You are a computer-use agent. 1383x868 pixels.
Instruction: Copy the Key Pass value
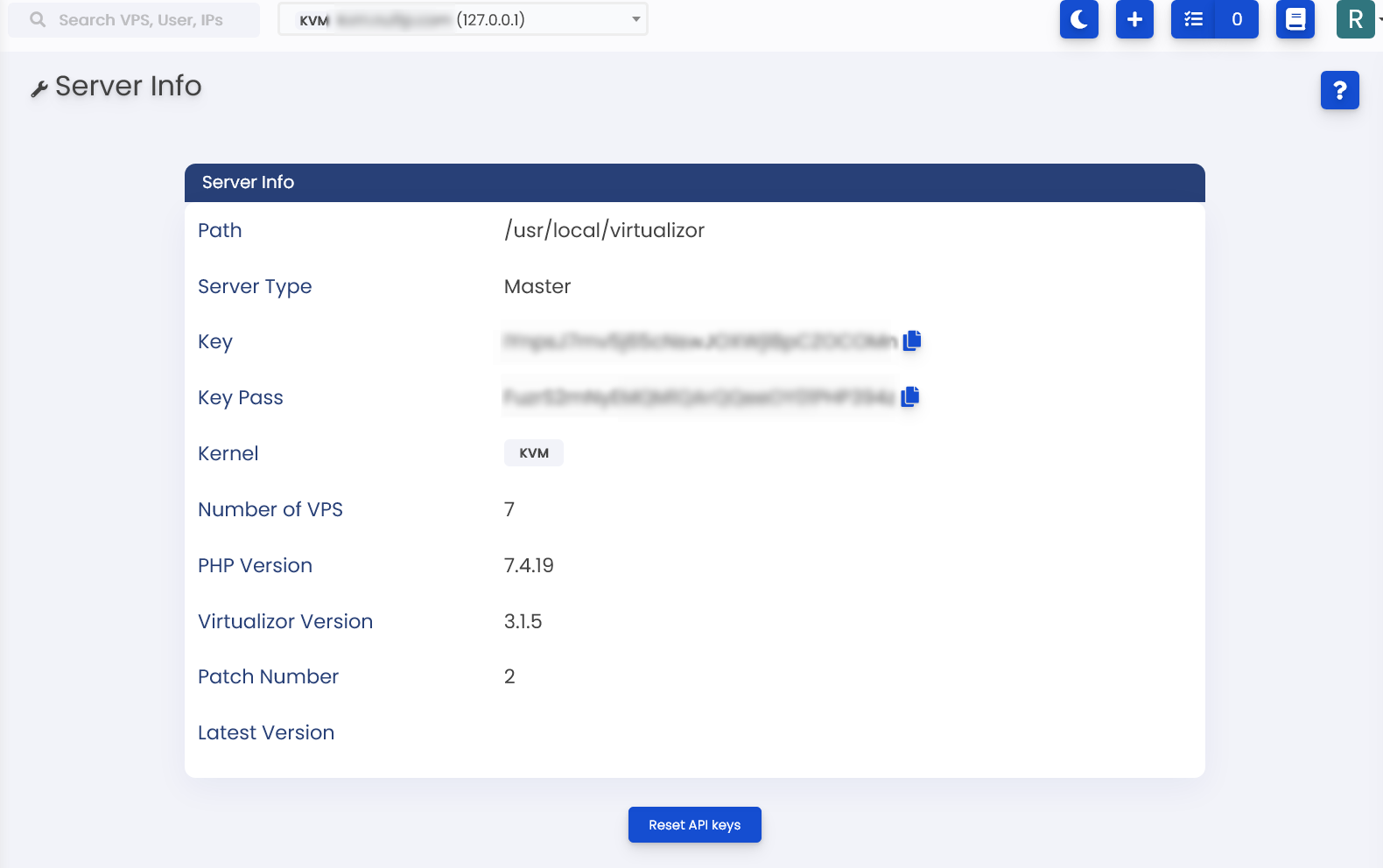pyautogui.click(x=910, y=396)
